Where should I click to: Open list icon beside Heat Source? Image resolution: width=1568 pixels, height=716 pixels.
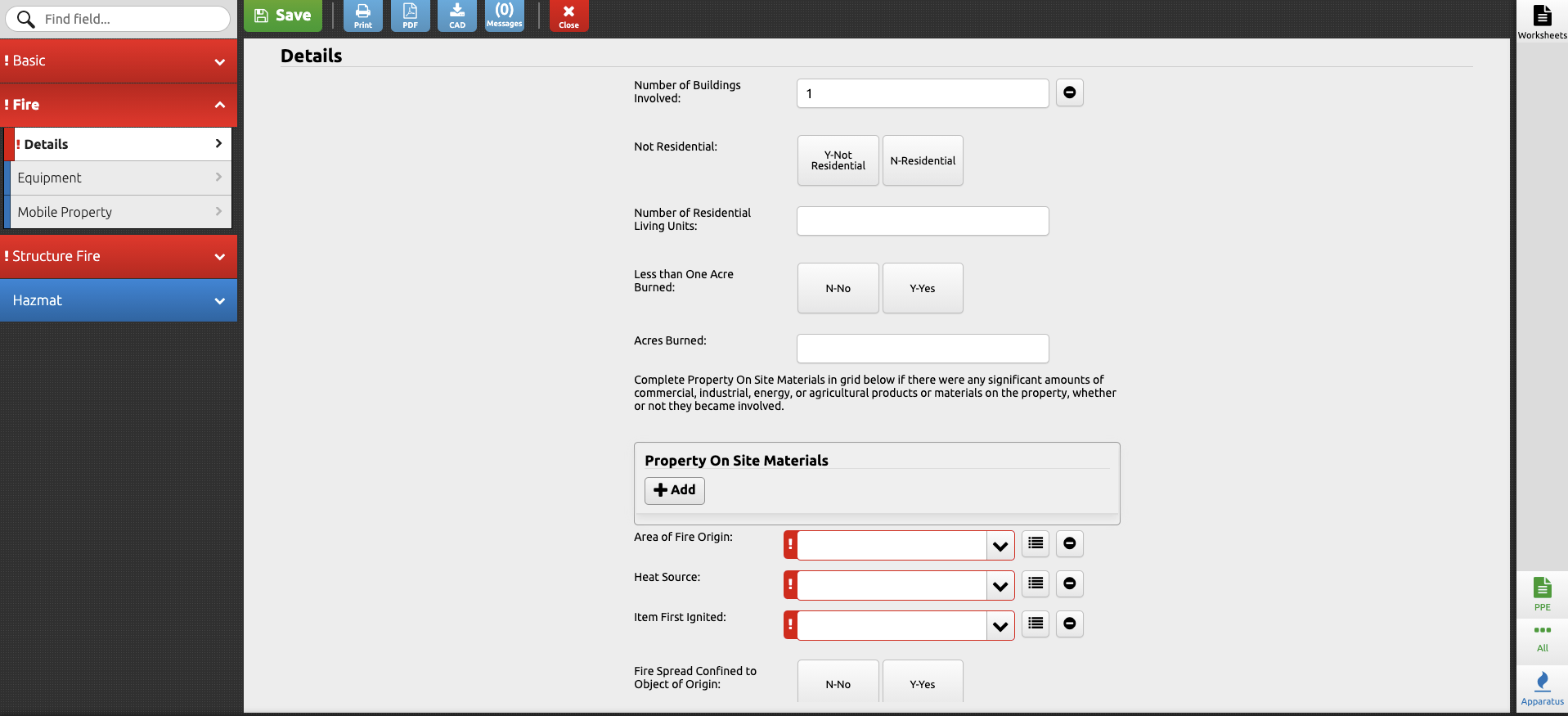(x=1036, y=583)
